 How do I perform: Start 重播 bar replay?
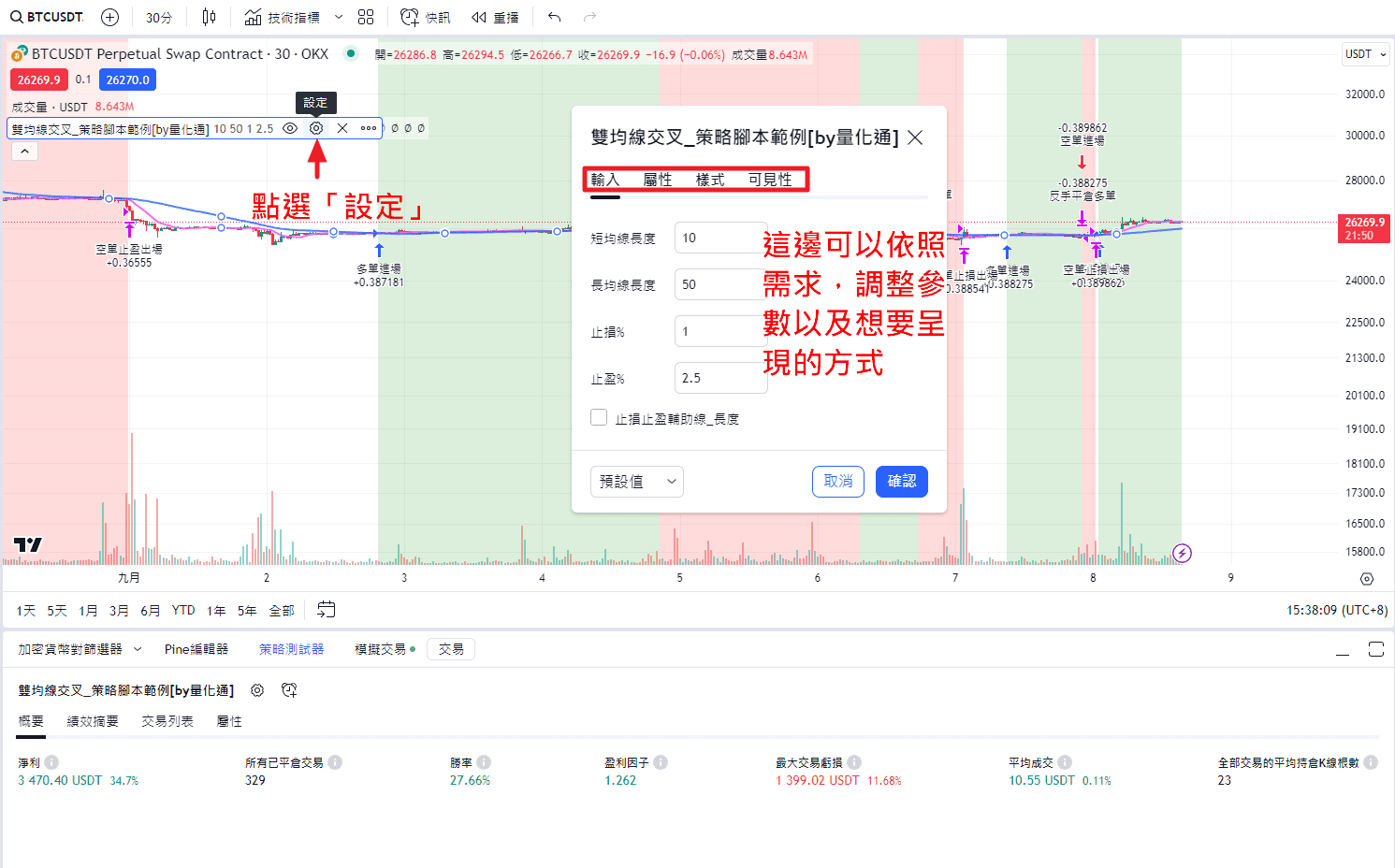[495, 17]
